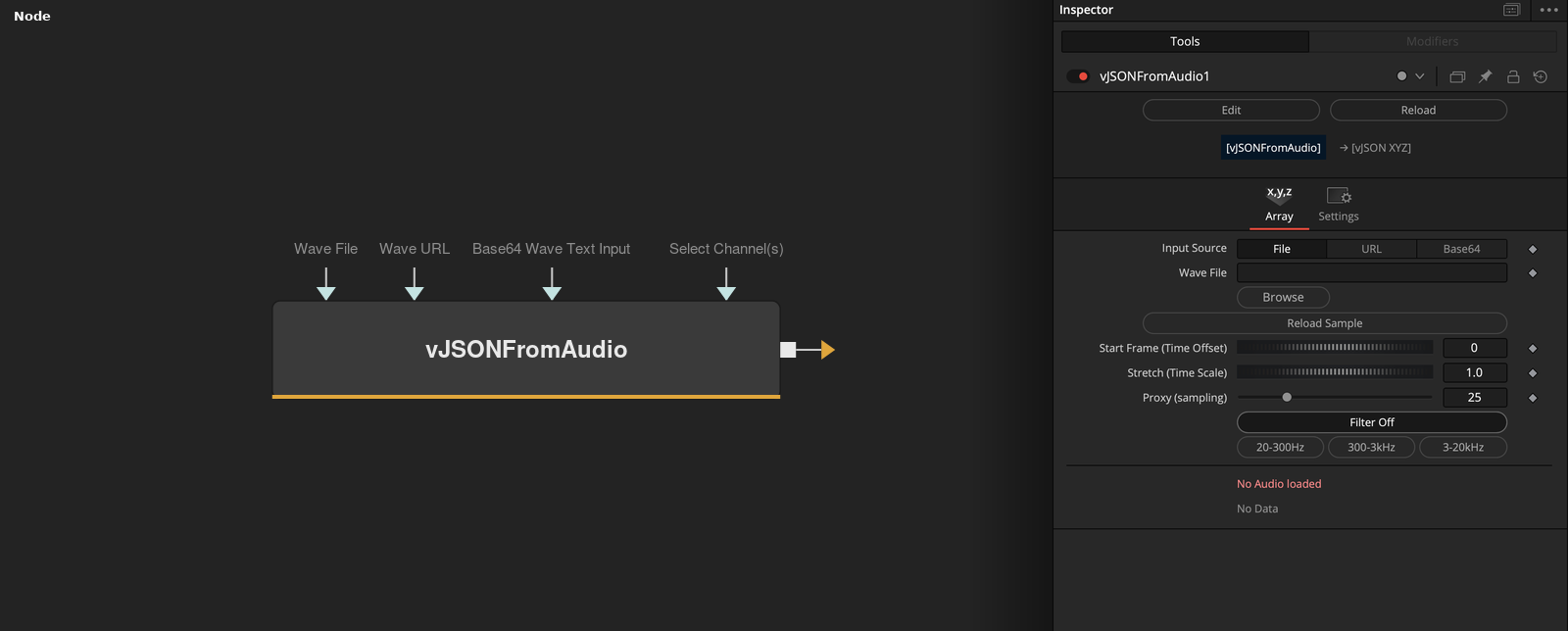Image resolution: width=1568 pixels, height=631 pixels.
Task: Open the Array tab
Action: tap(1279, 206)
